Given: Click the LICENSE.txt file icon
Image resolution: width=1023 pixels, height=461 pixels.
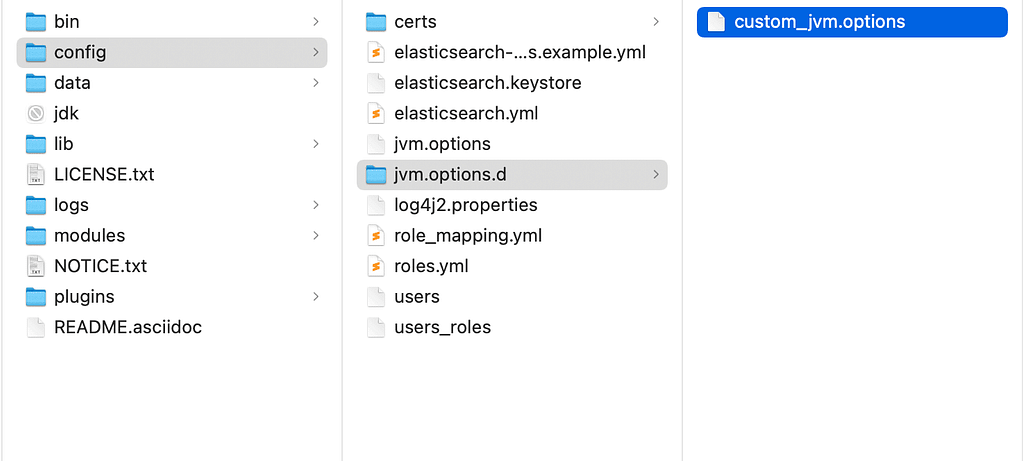Looking at the screenshot, I should click(x=36, y=175).
